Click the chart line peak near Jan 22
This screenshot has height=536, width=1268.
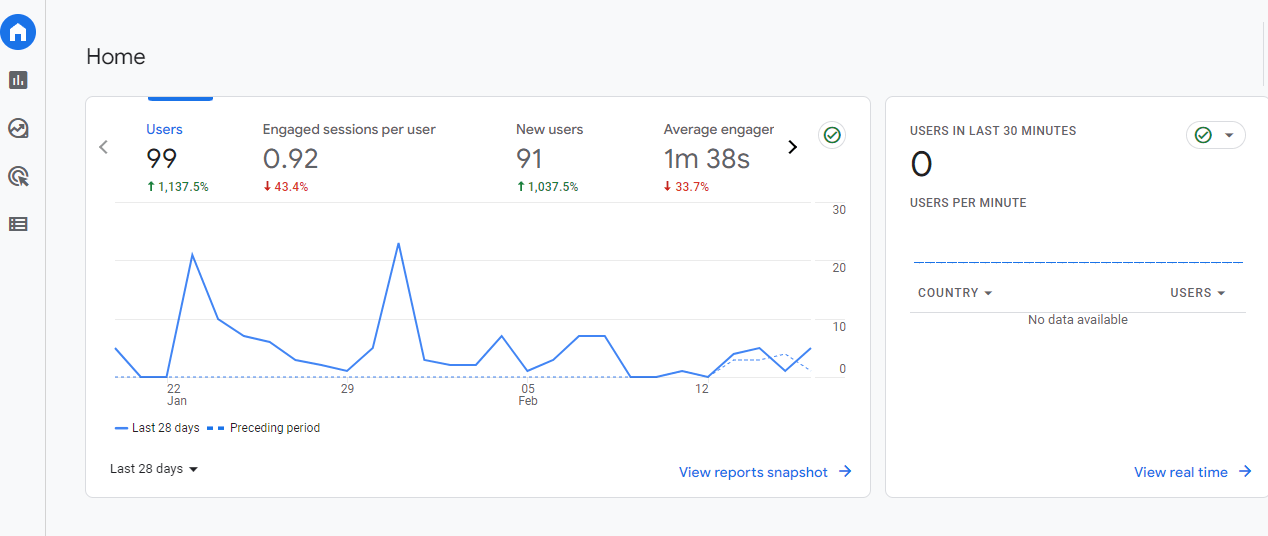click(x=191, y=255)
